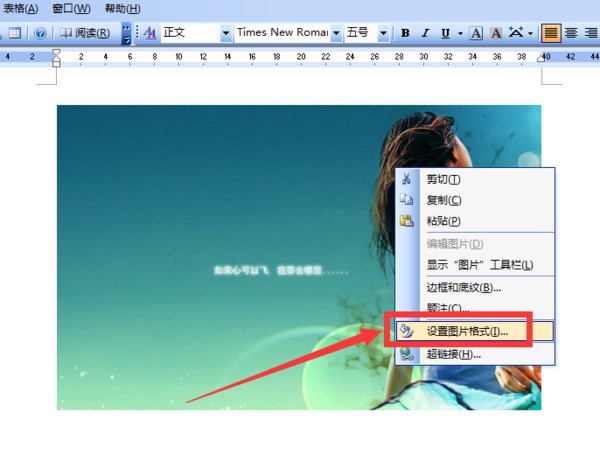The width and height of the screenshot is (600, 454).
Task: Click the text caption inside the picture
Action: click(x=280, y=270)
